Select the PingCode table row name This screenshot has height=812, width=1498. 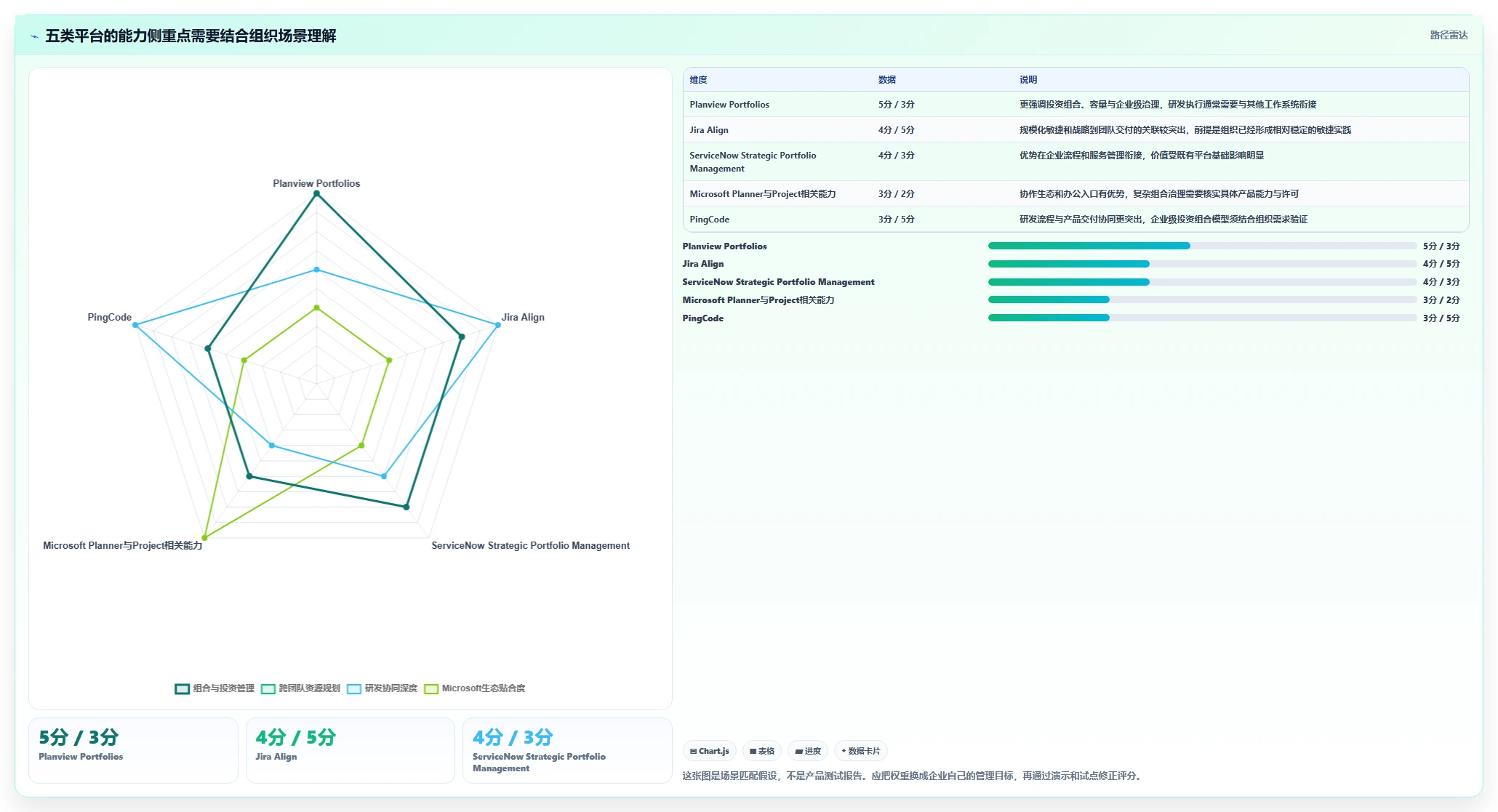point(709,220)
